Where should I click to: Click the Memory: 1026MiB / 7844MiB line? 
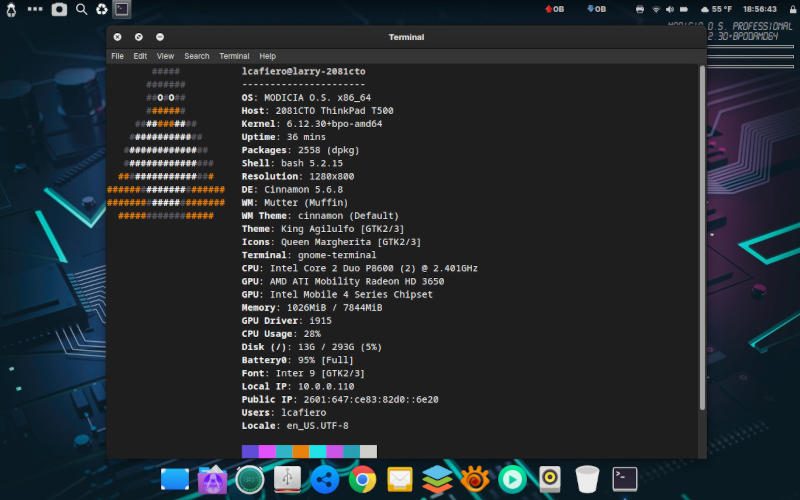coord(312,308)
